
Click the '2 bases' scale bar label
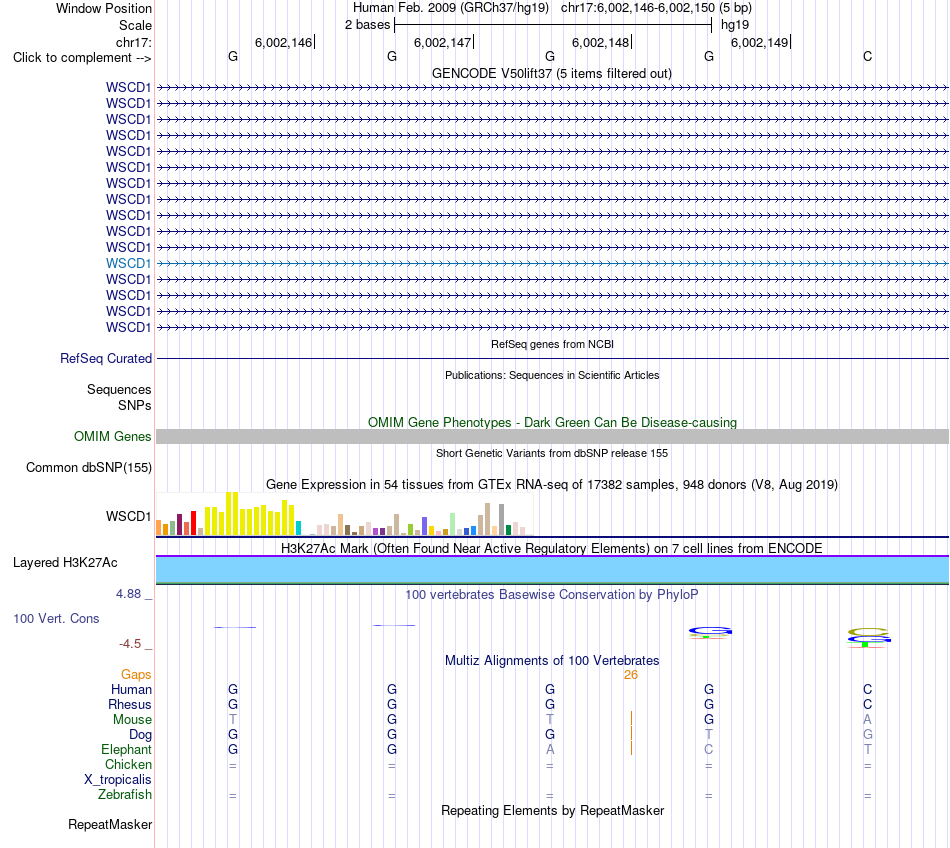(367, 25)
